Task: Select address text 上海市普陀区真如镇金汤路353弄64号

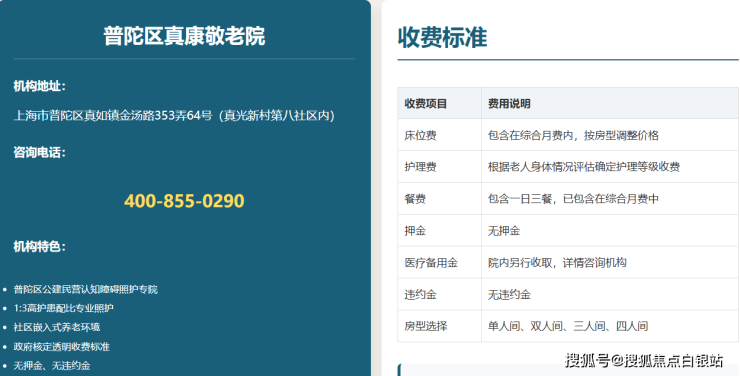Action: 113,116
